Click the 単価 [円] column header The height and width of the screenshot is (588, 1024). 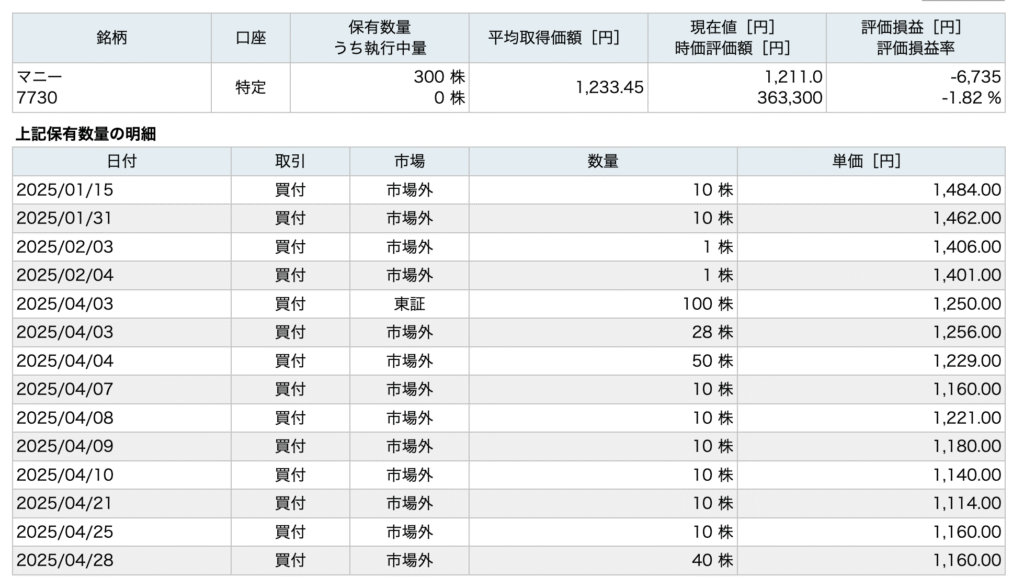(x=871, y=161)
